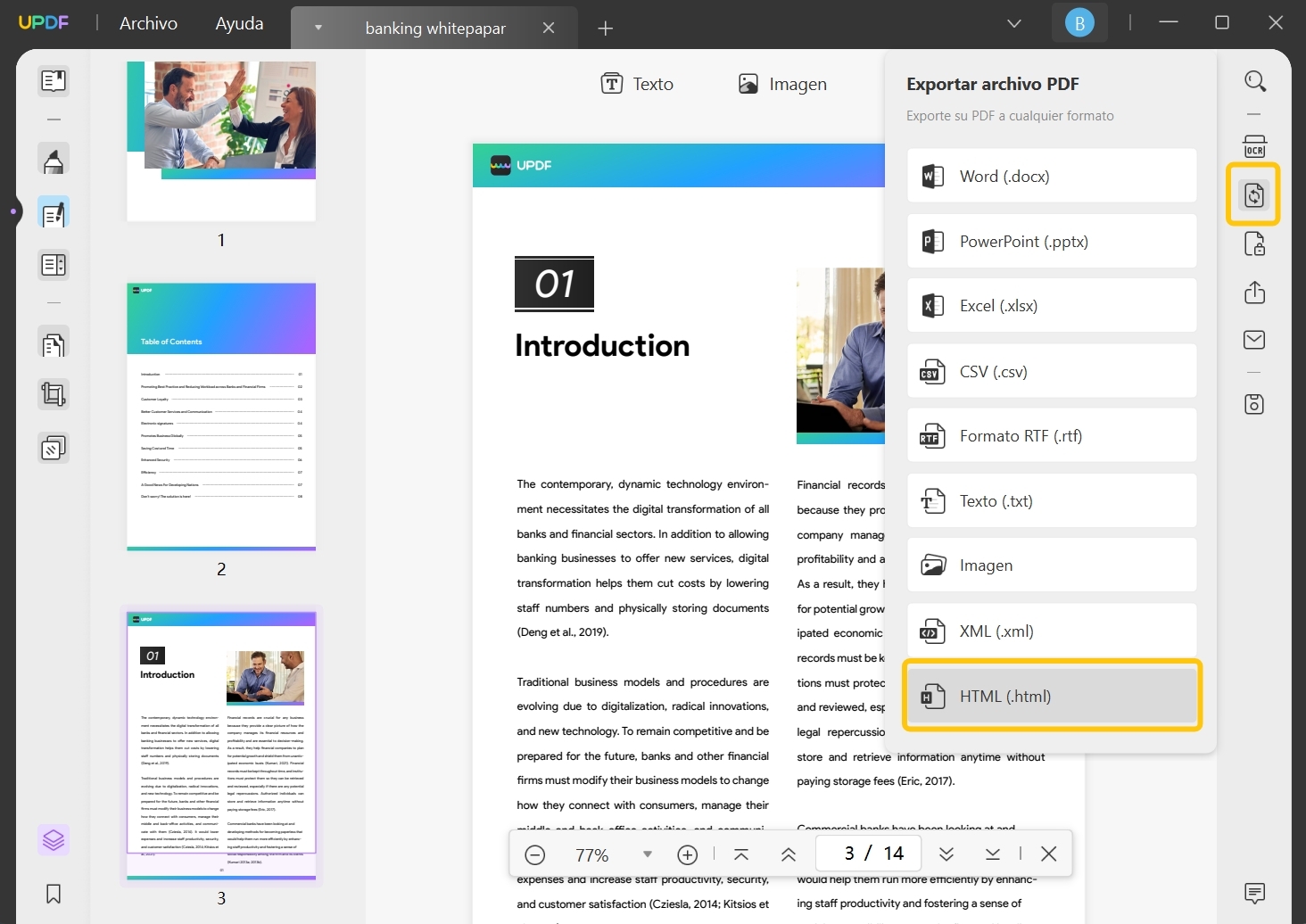Close the banking whitepapar tab
Viewport: 1306px width, 924px height.
549,28
